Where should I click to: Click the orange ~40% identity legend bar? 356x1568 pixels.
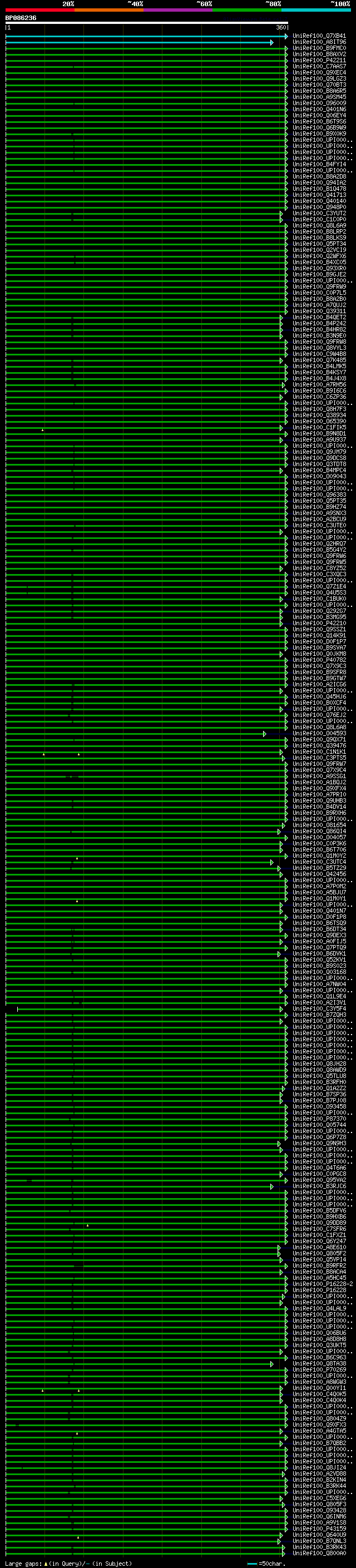coord(108,11)
